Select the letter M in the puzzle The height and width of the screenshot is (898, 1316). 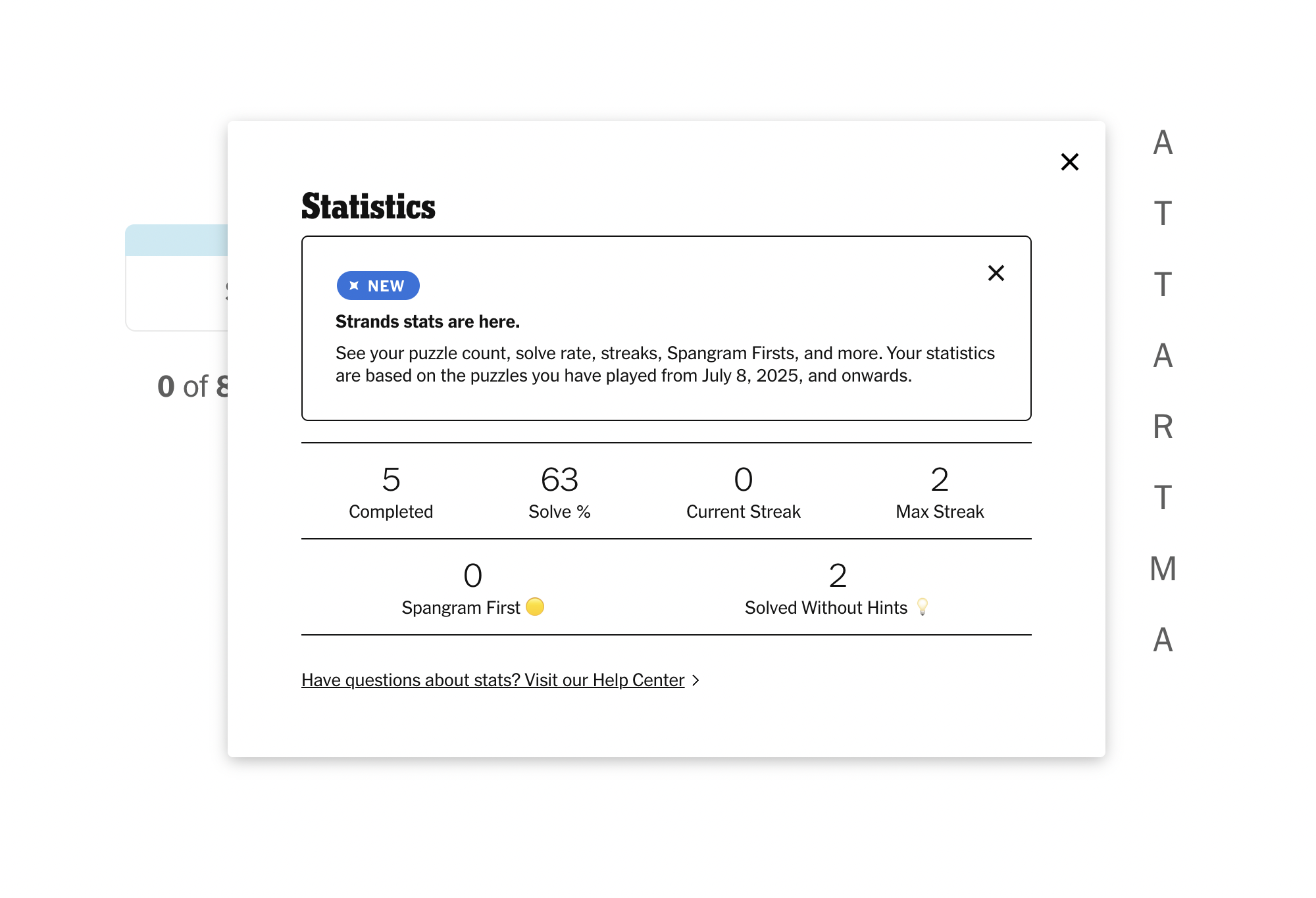point(1163,569)
